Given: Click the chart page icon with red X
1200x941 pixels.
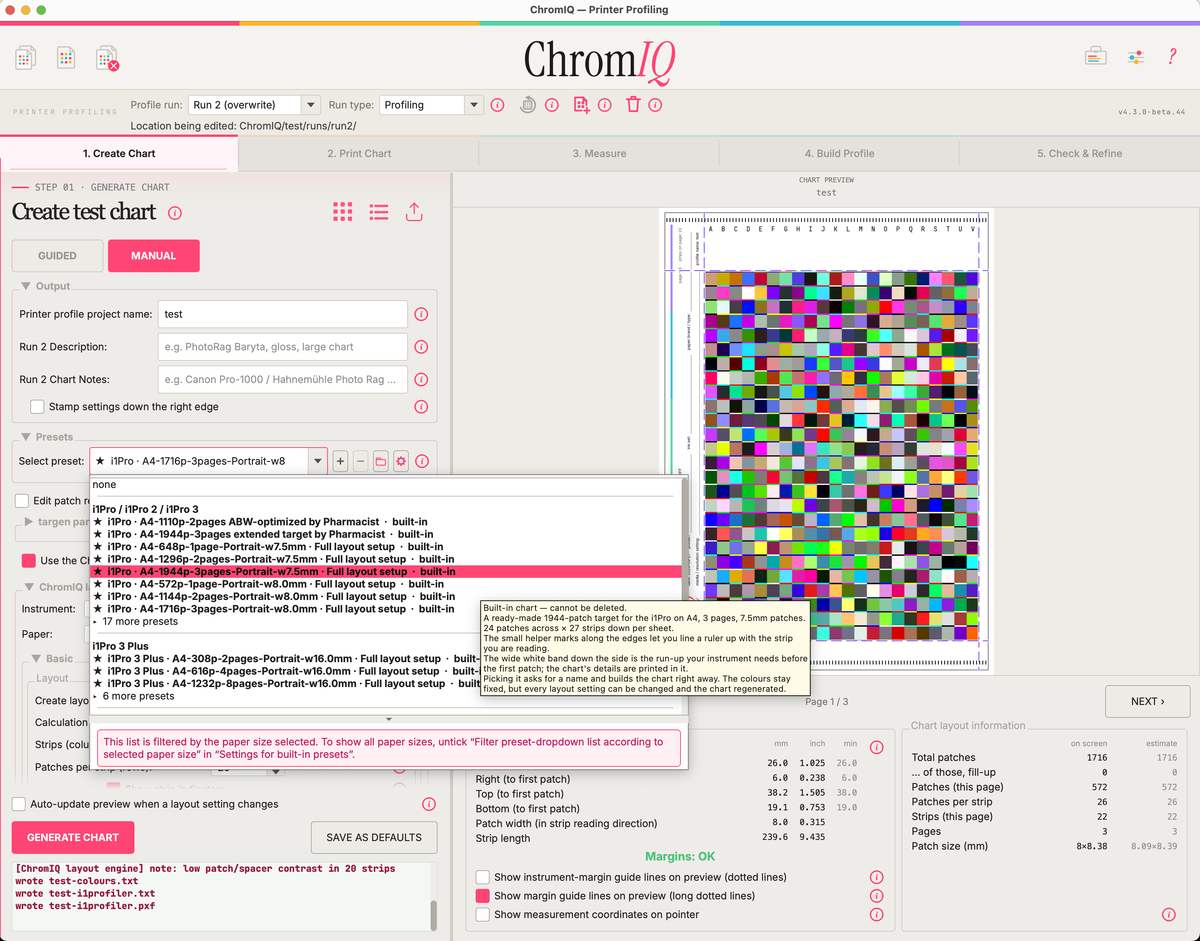Looking at the screenshot, I should click(107, 58).
